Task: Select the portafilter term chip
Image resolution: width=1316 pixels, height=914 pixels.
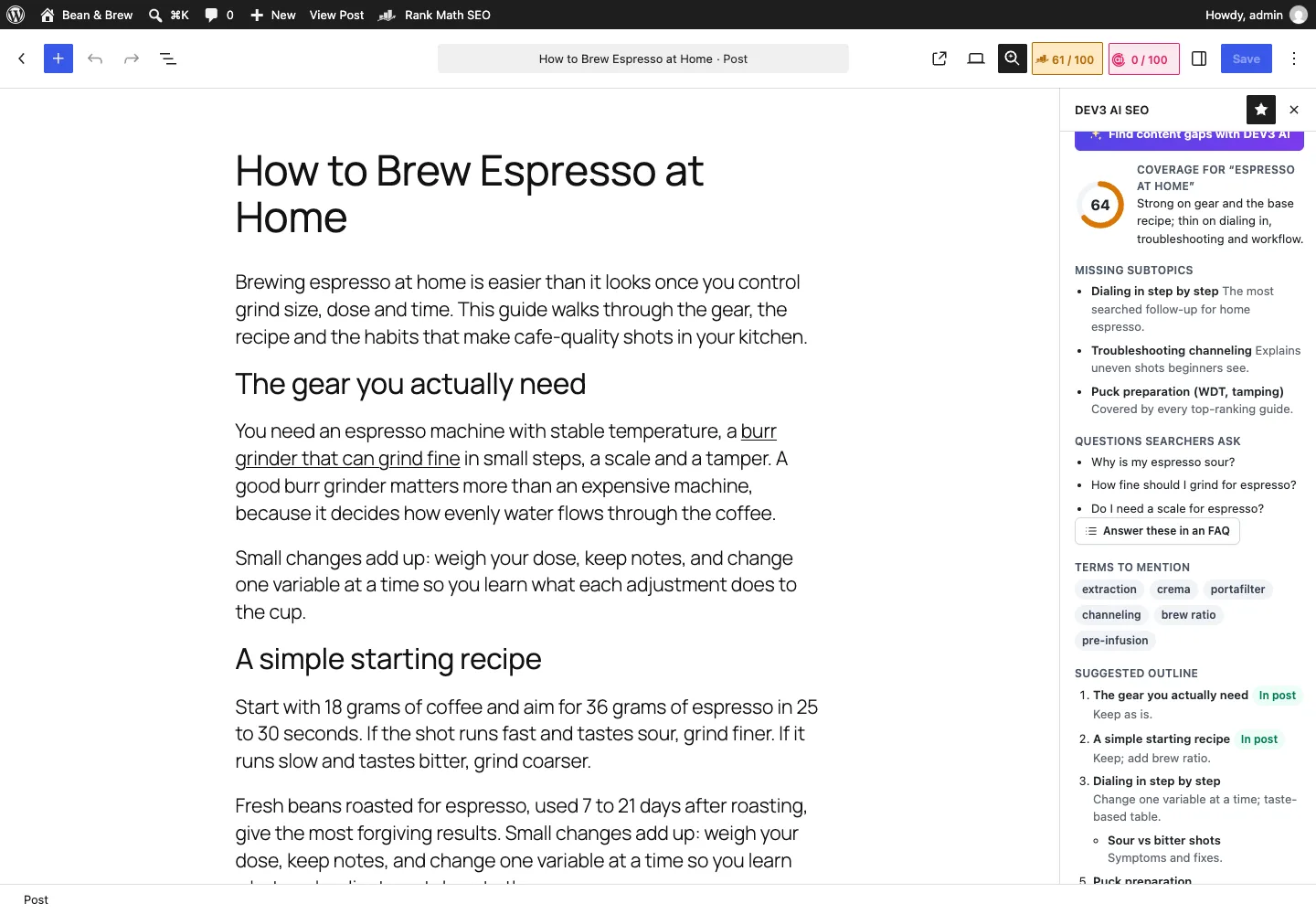Action: click(x=1237, y=590)
